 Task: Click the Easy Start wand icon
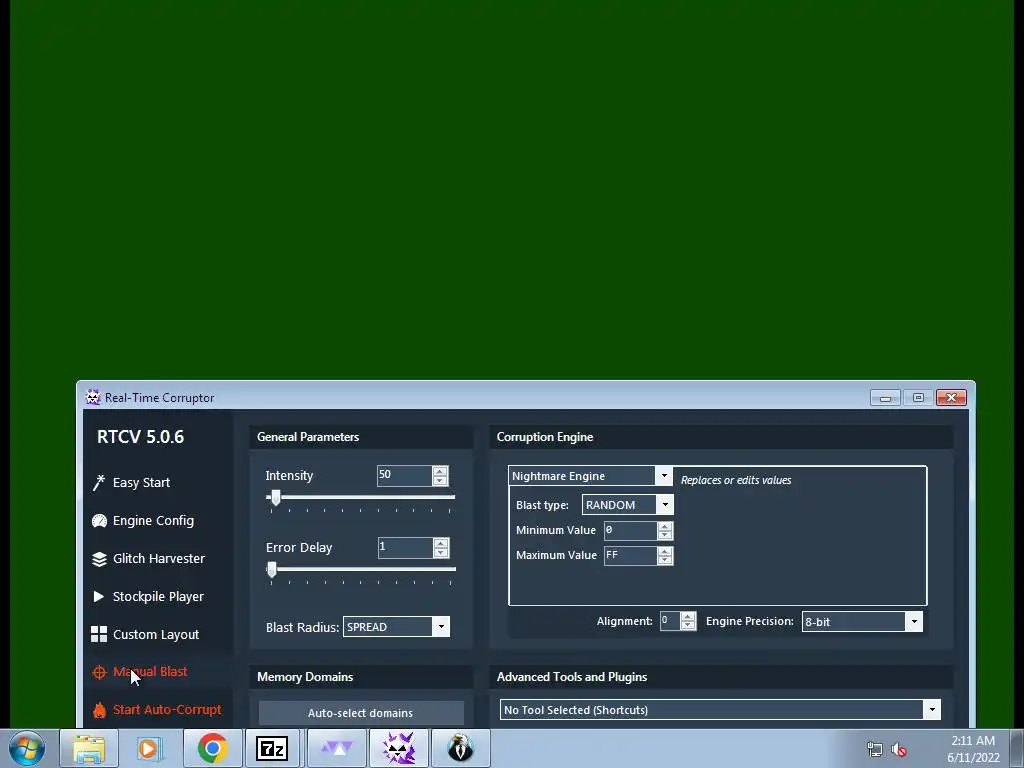pyautogui.click(x=99, y=483)
